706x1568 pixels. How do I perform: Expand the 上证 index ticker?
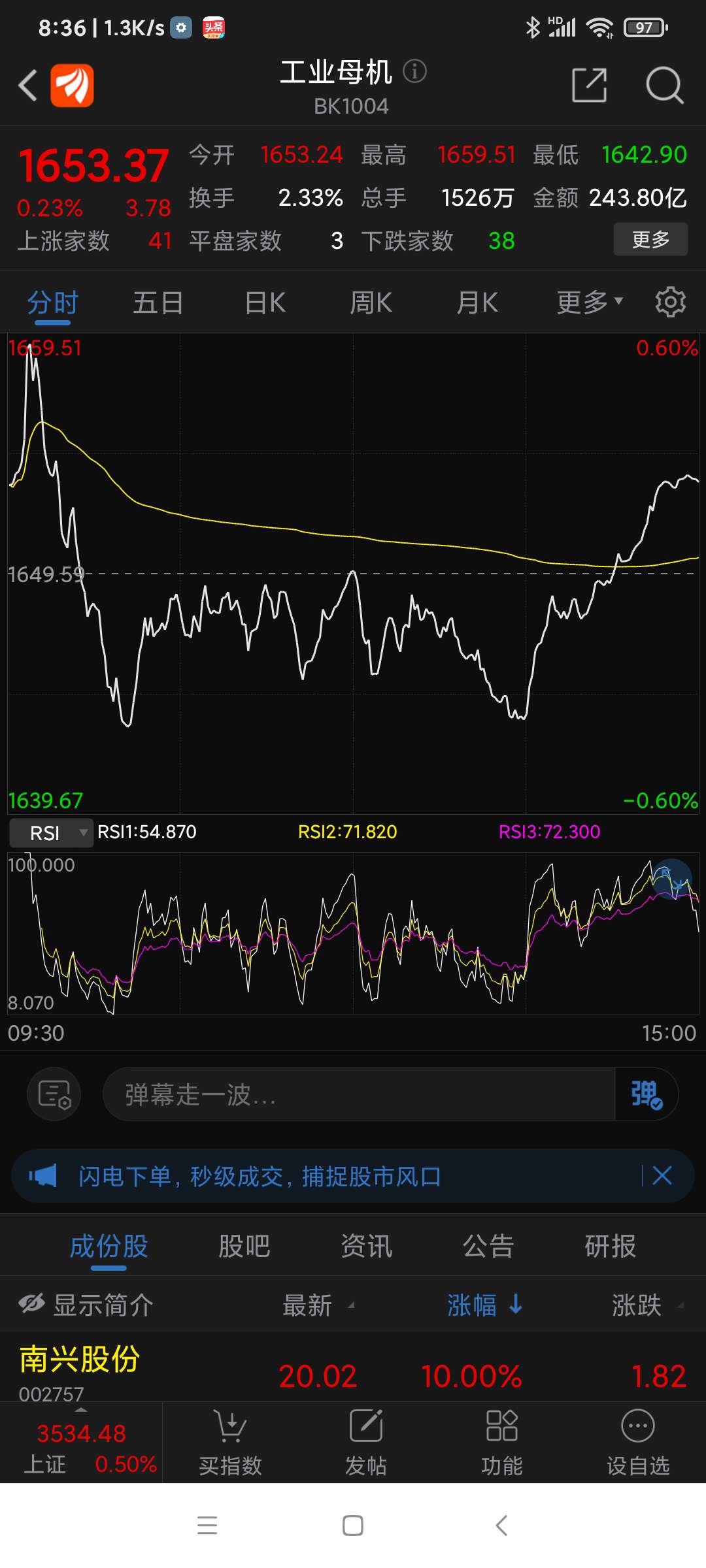click(x=81, y=1443)
